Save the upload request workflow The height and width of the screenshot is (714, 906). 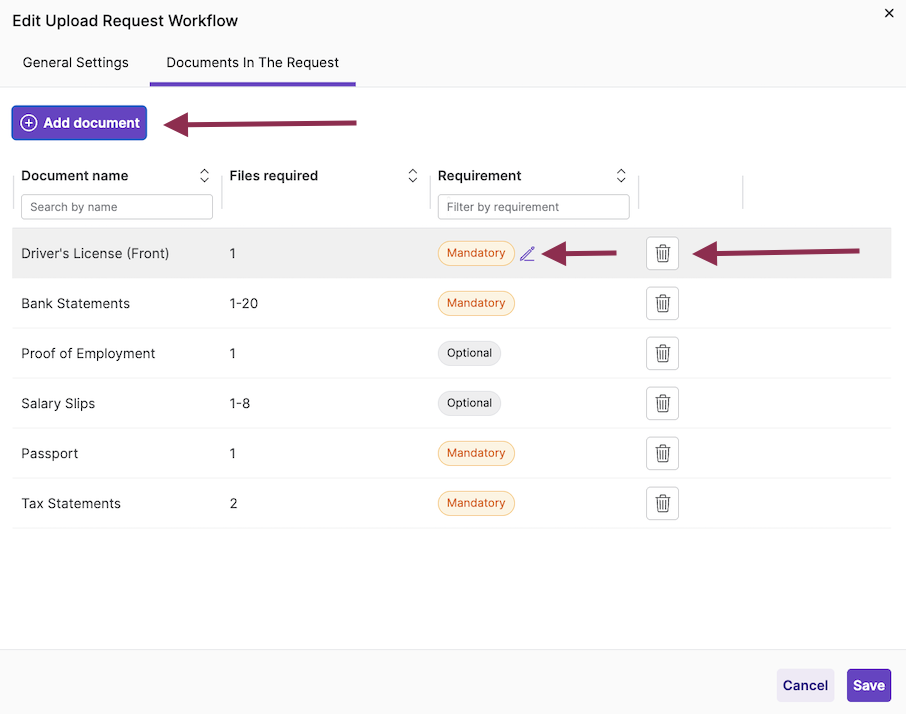pyautogui.click(x=868, y=685)
